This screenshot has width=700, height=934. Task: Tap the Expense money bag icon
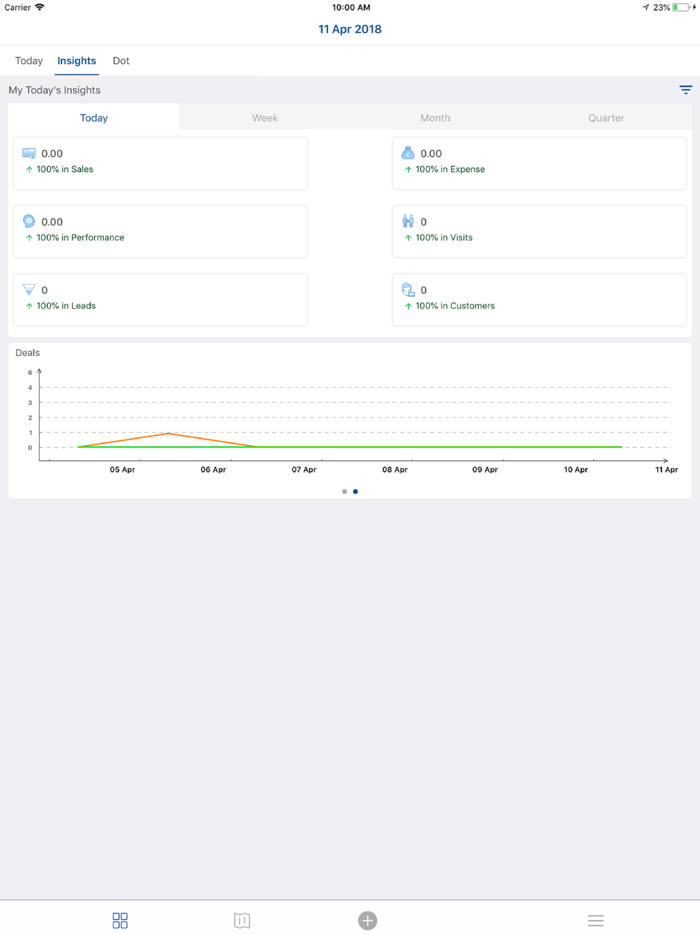tap(408, 153)
